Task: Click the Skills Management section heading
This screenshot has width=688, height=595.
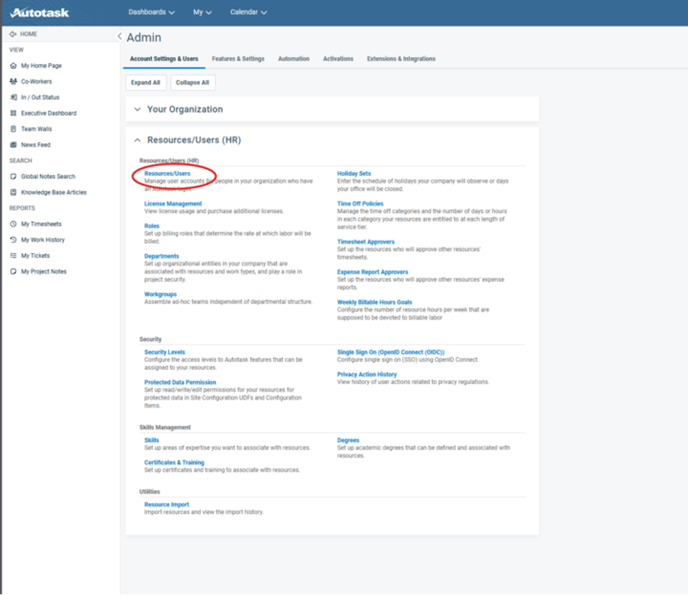Action: pyautogui.click(x=165, y=427)
